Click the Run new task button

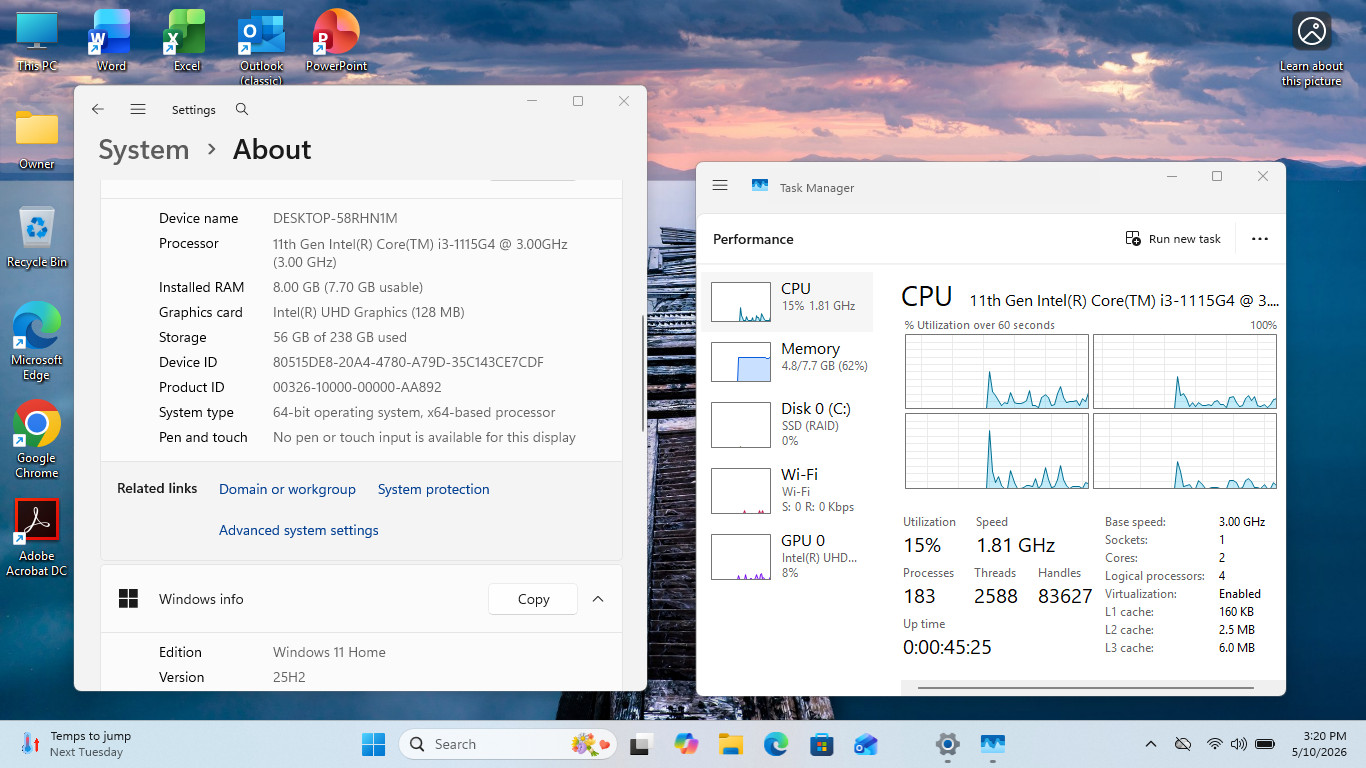point(1173,239)
